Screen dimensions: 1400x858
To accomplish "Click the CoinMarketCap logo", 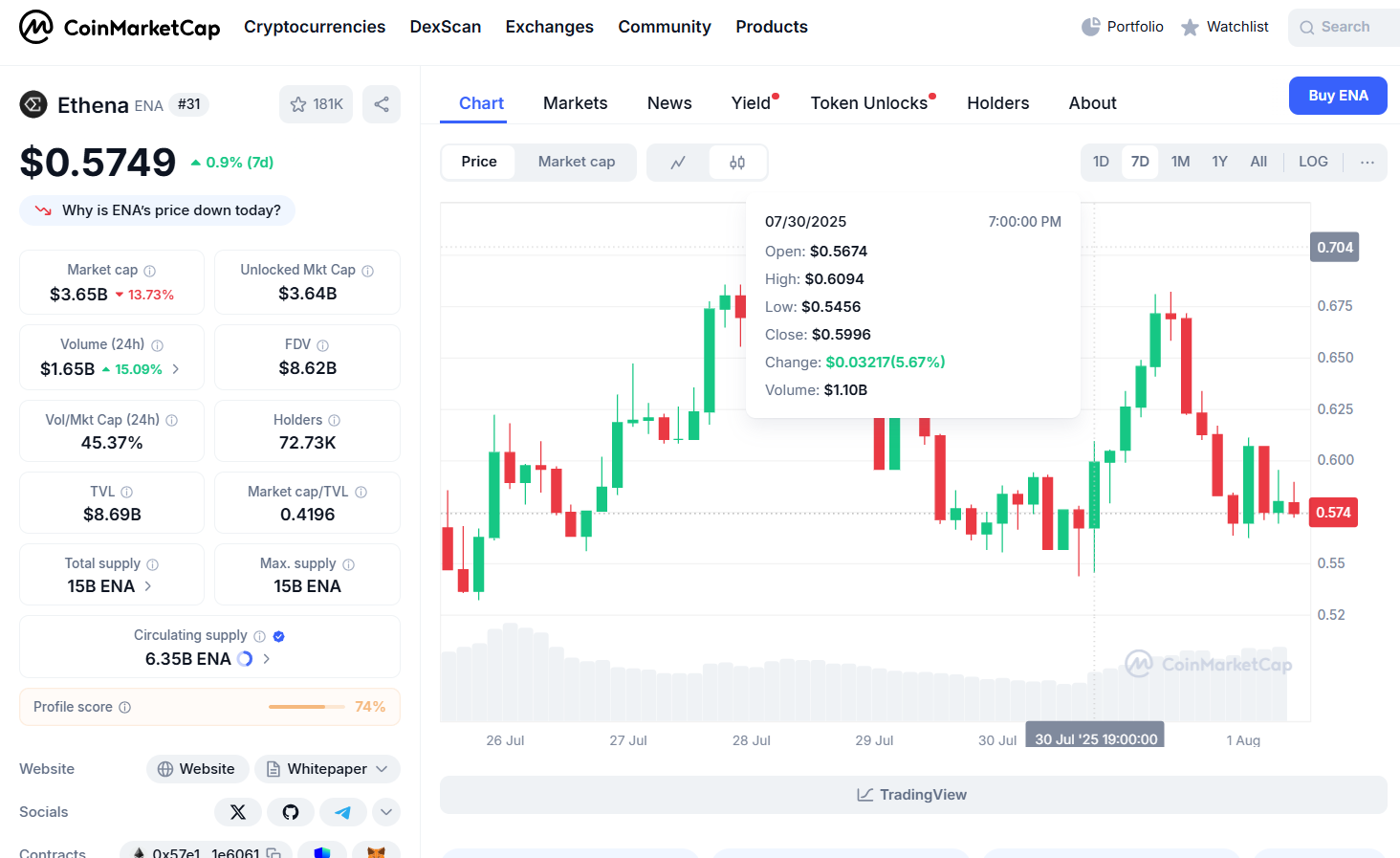I will point(120,27).
